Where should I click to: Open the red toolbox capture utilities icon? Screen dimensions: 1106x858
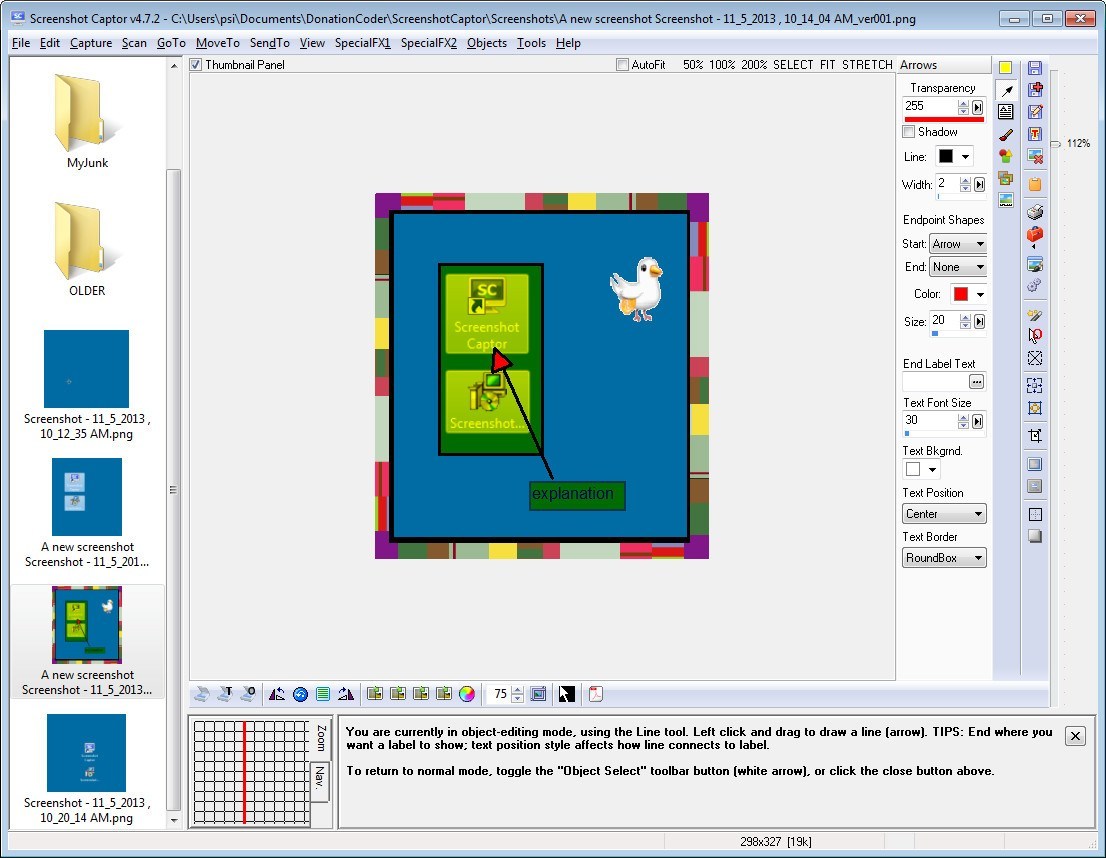coord(1036,232)
